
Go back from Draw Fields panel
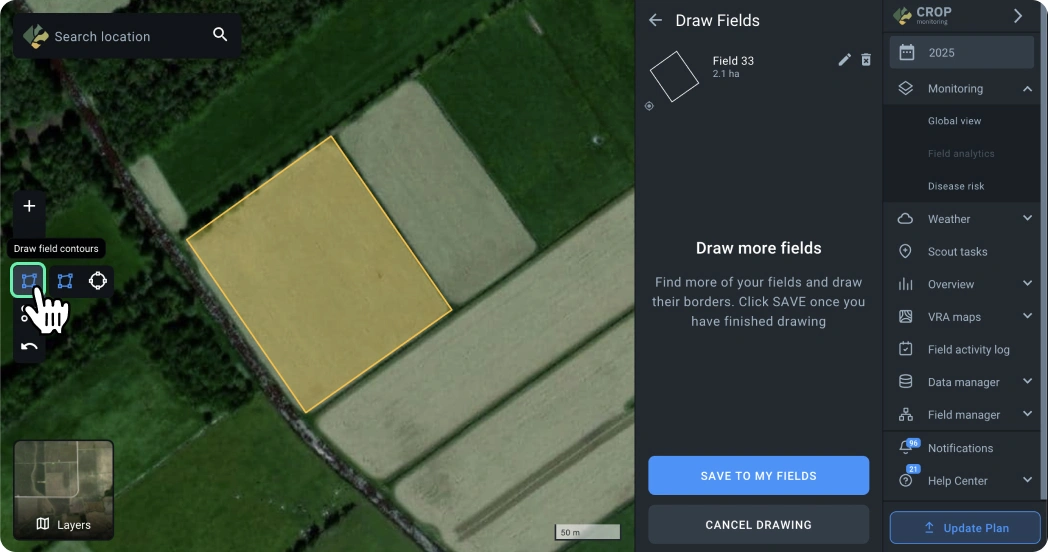click(656, 20)
